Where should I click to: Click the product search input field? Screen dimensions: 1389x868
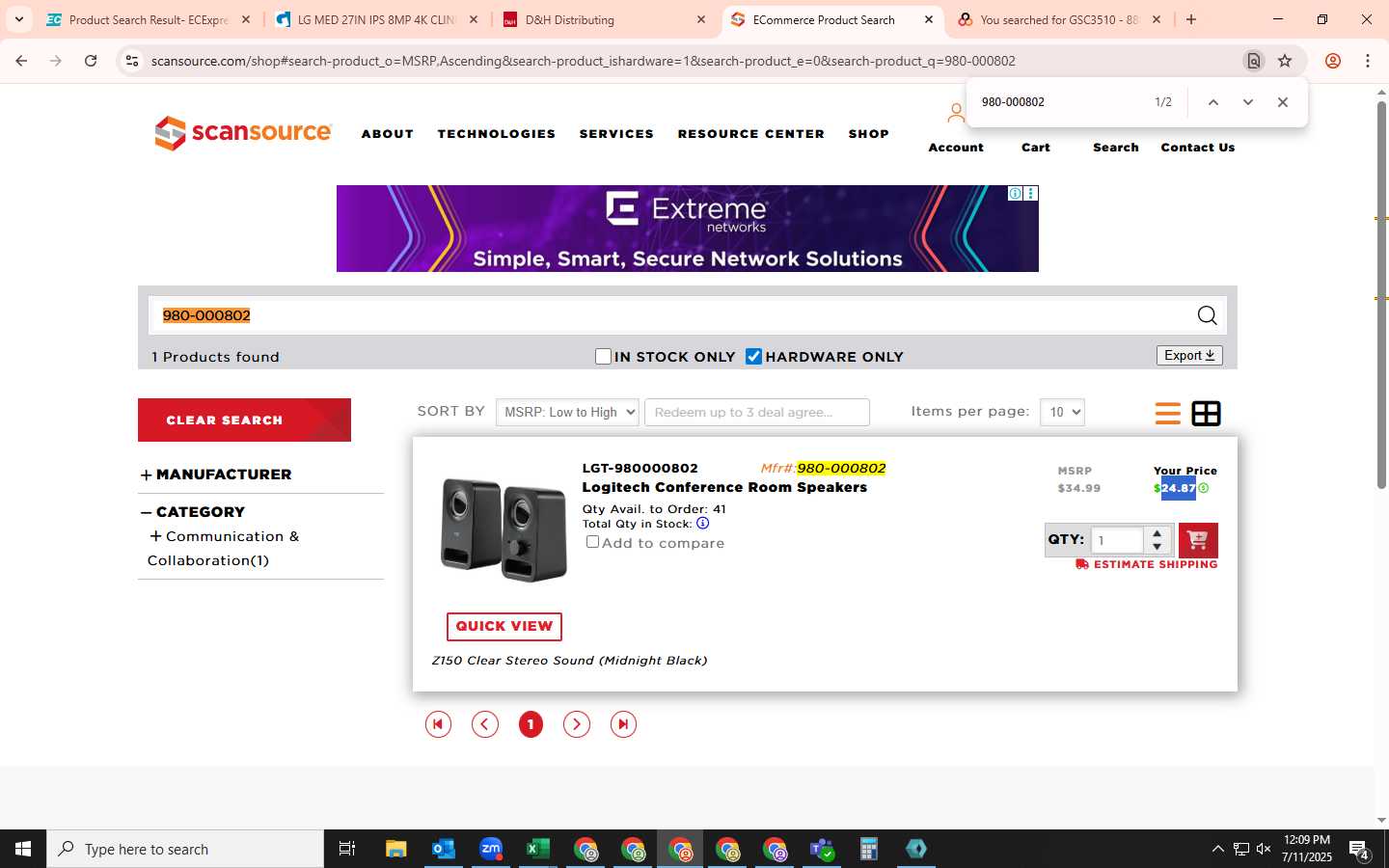click(675, 315)
